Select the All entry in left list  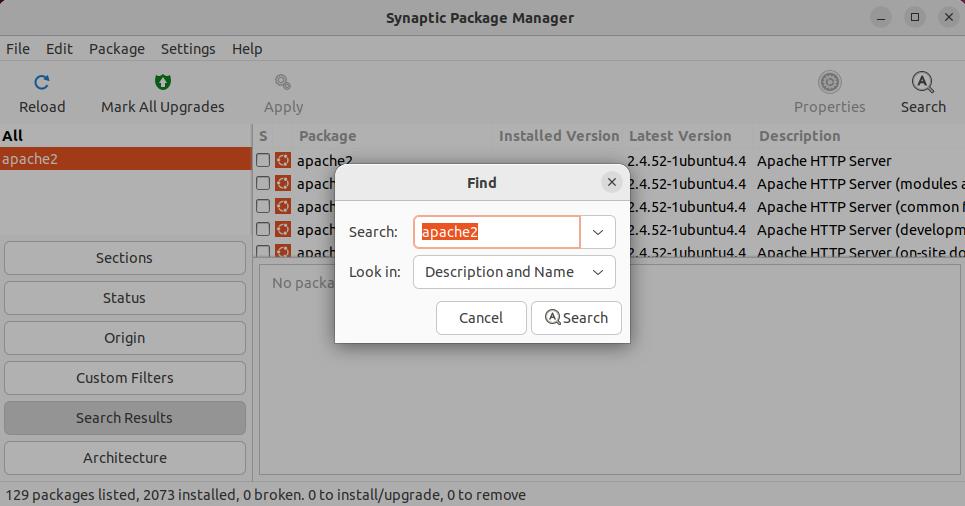pyautogui.click(x=126, y=136)
